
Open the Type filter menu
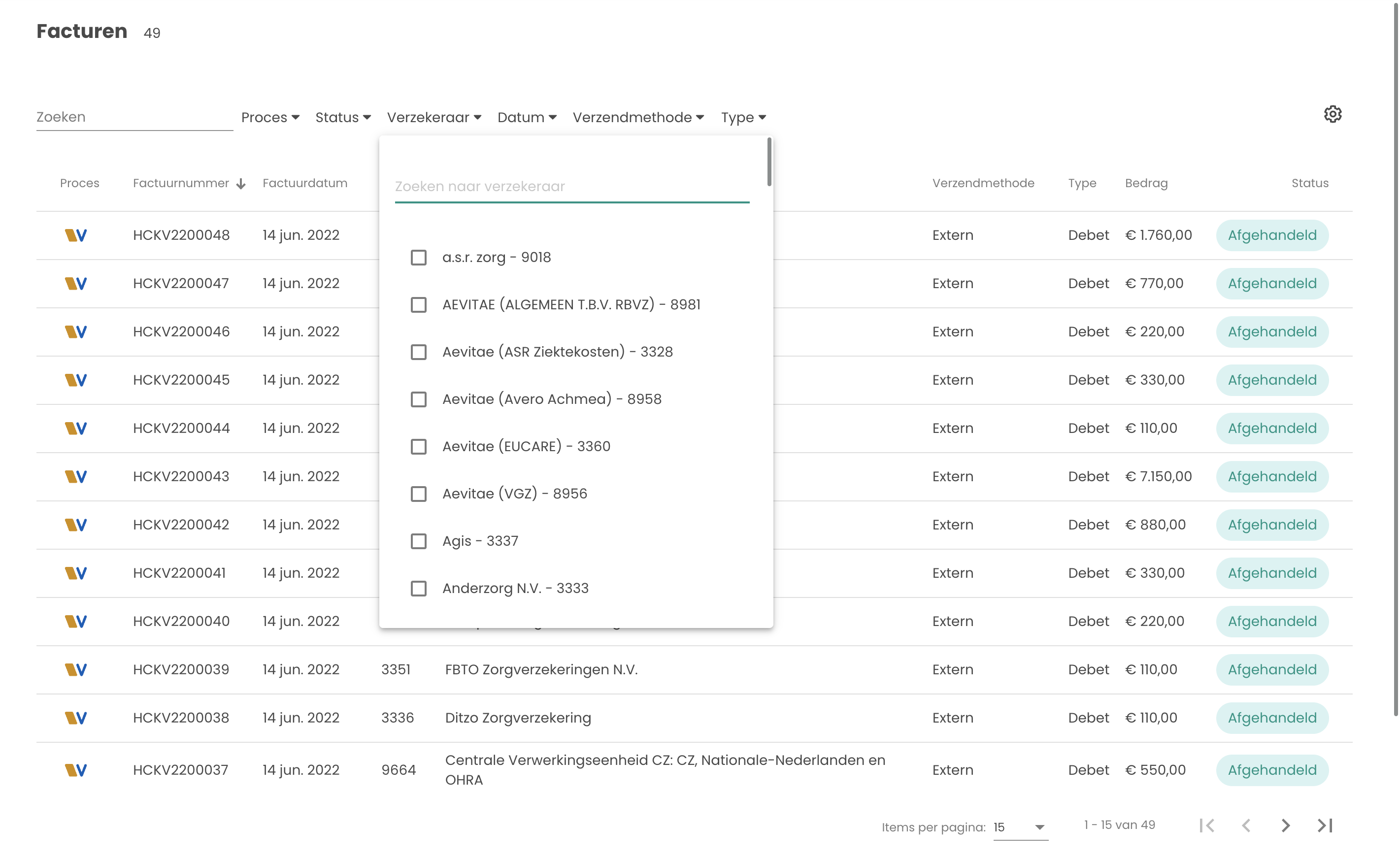(743, 117)
